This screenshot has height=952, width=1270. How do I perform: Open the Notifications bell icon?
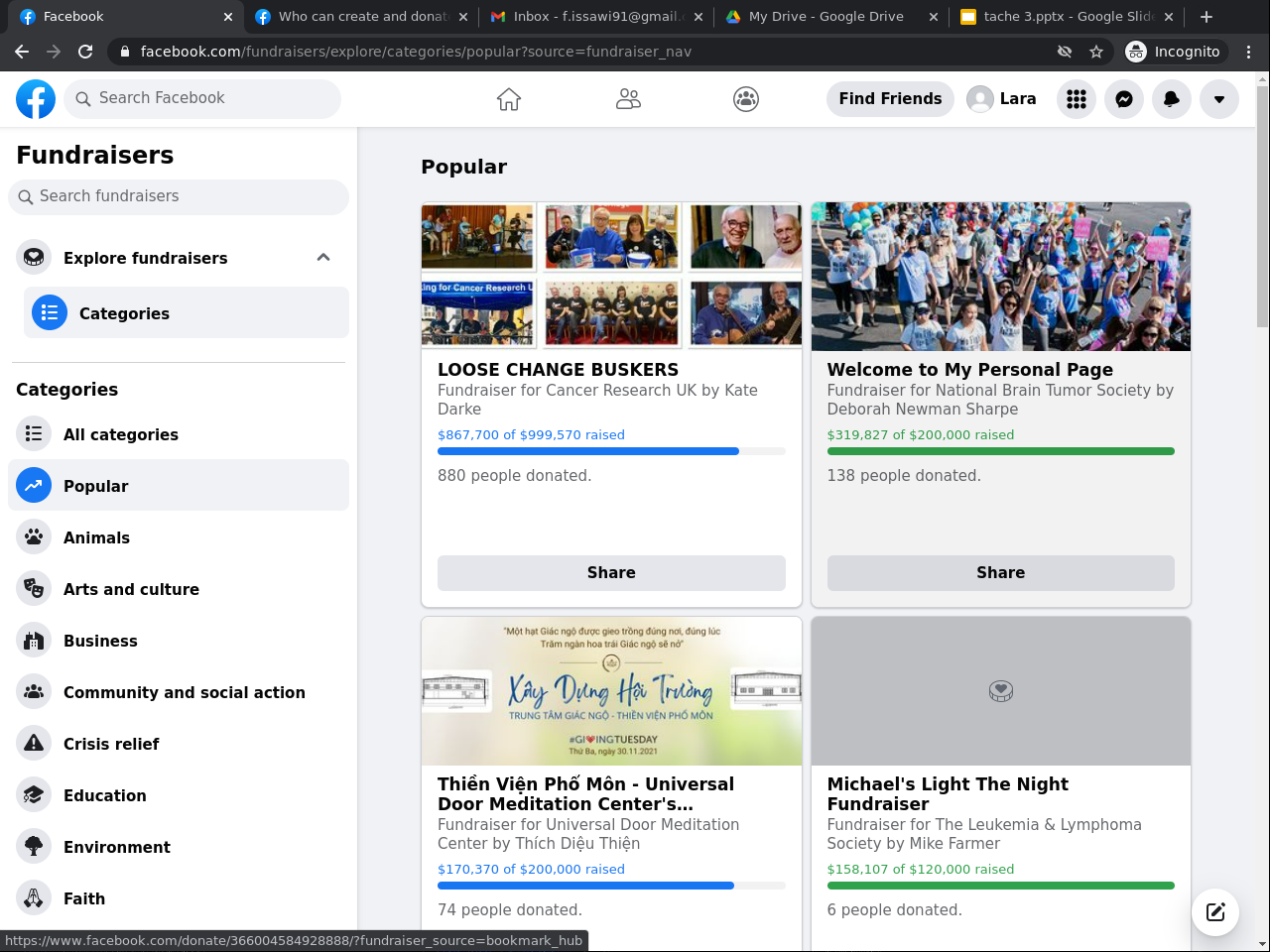(1172, 99)
